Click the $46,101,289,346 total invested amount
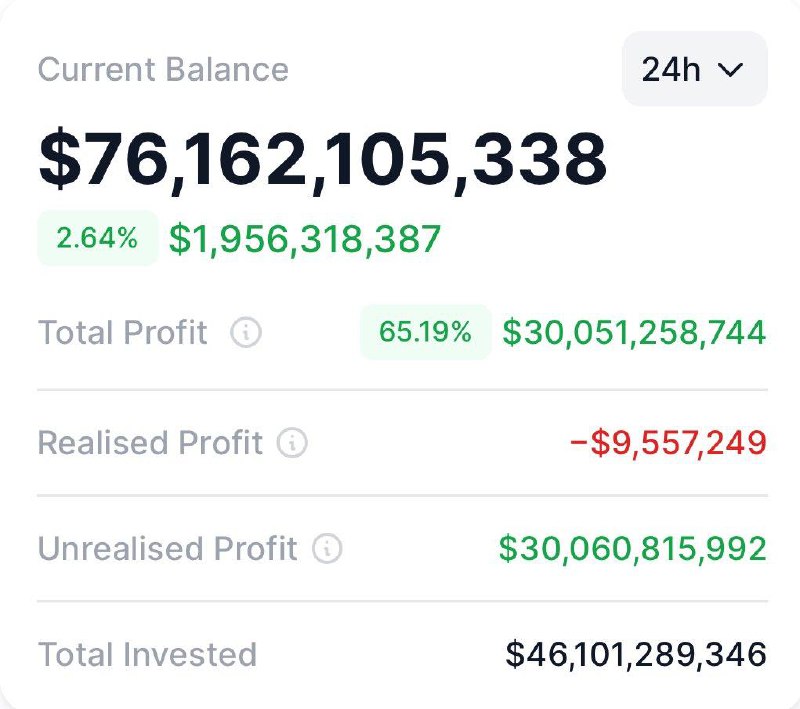The height and width of the screenshot is (709, 800). [636, 655]
